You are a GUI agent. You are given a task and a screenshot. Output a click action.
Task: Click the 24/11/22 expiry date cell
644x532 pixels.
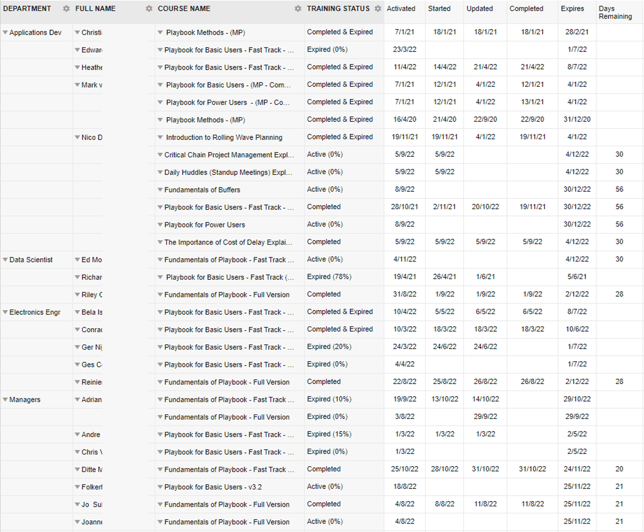pyautogui.click(x=577, y=469)
